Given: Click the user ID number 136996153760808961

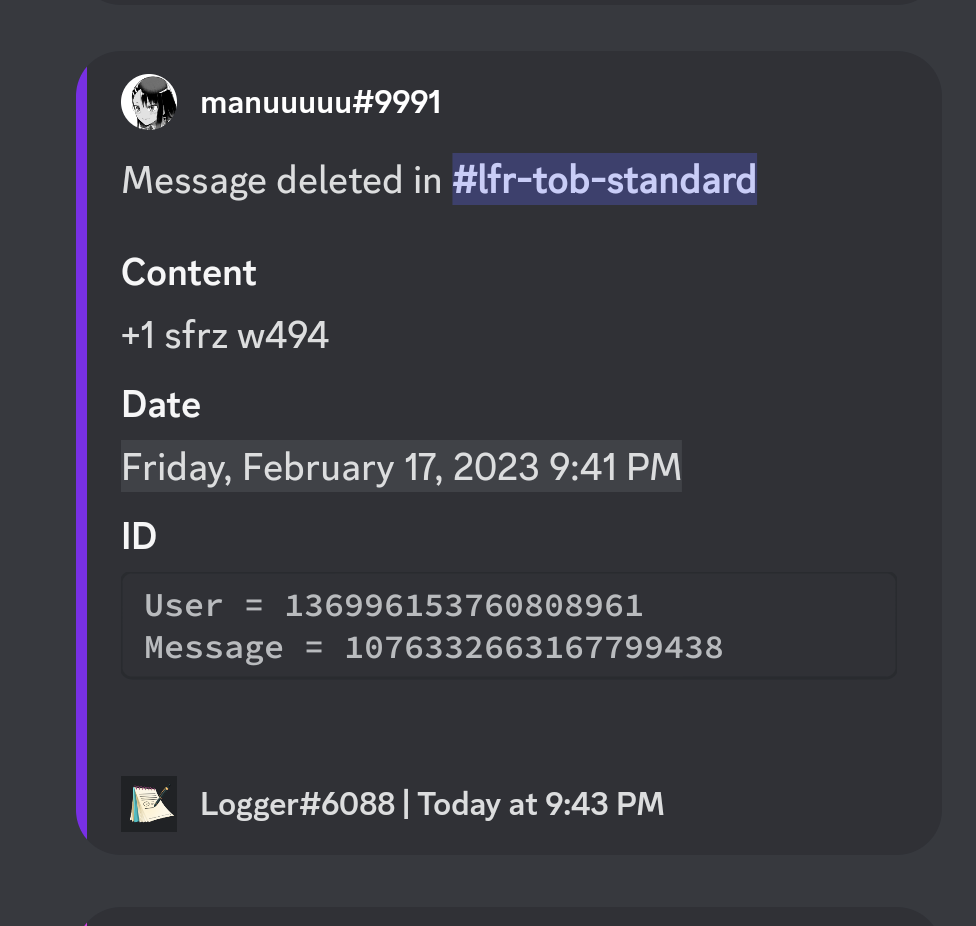Looking at the screenshot, I should click(x=463, y=605).
